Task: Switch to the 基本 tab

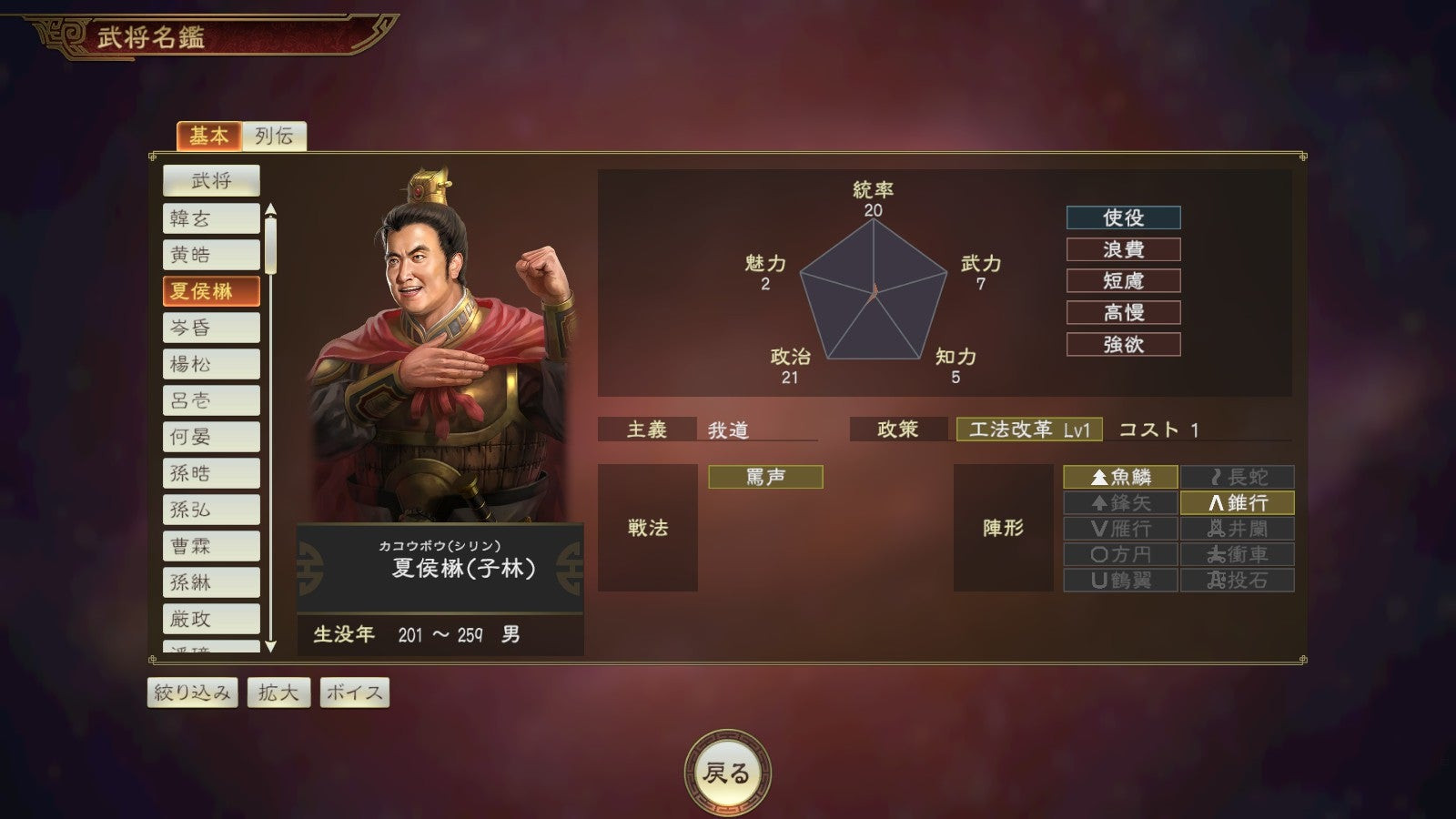Action: pos(209,136)
